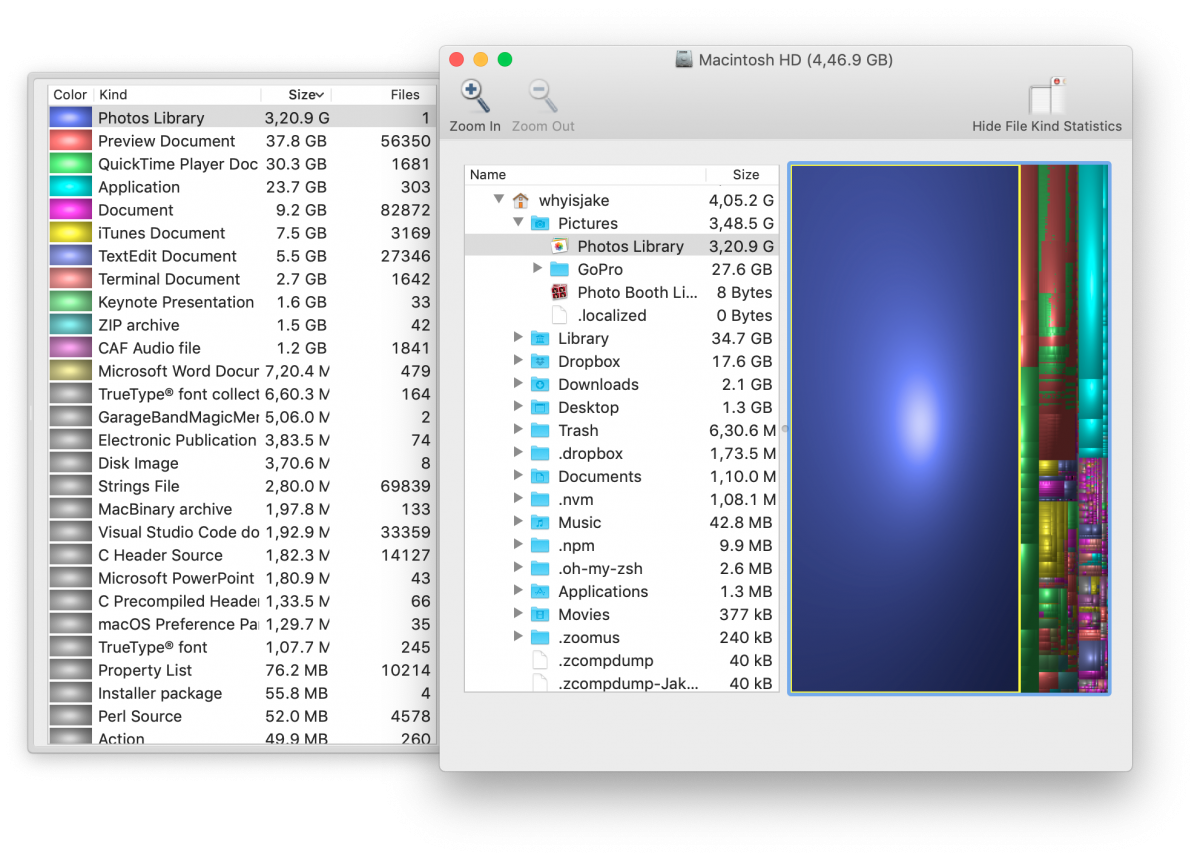Click the Zoom In magnifier icon
This screenshot has width=1200, height=861.
[474, 97]
